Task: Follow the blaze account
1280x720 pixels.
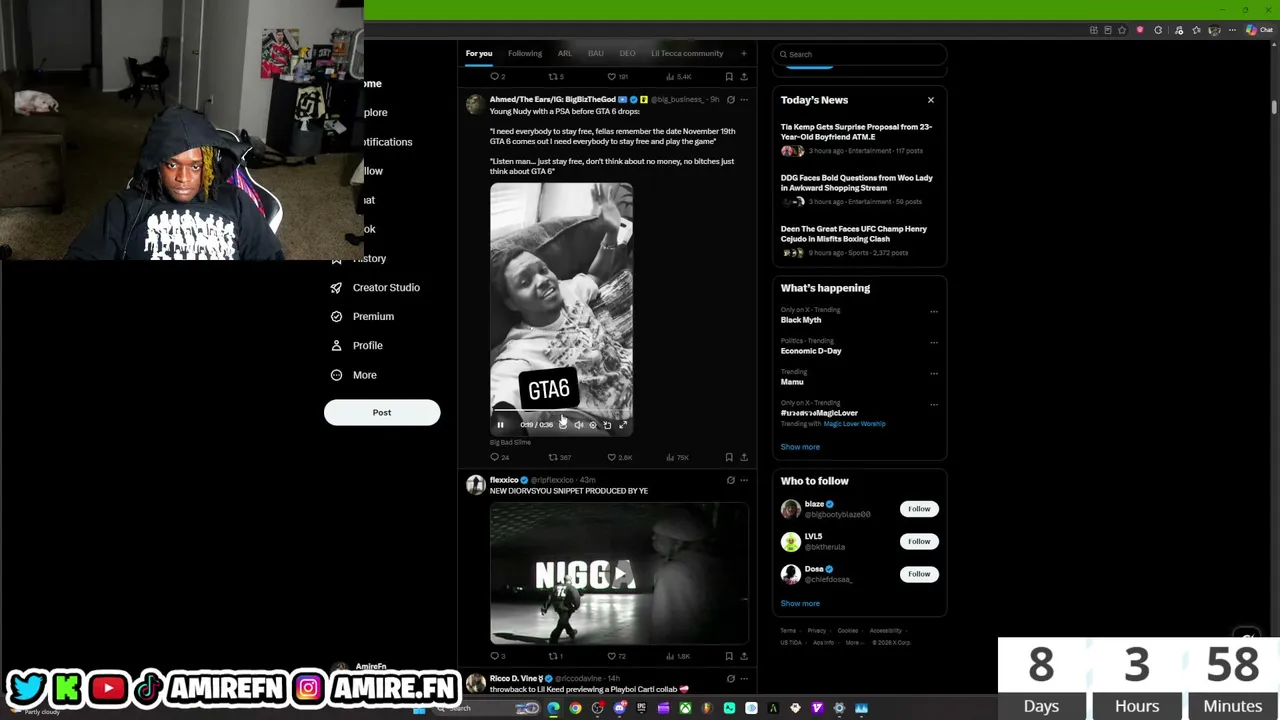Action: 919,509
